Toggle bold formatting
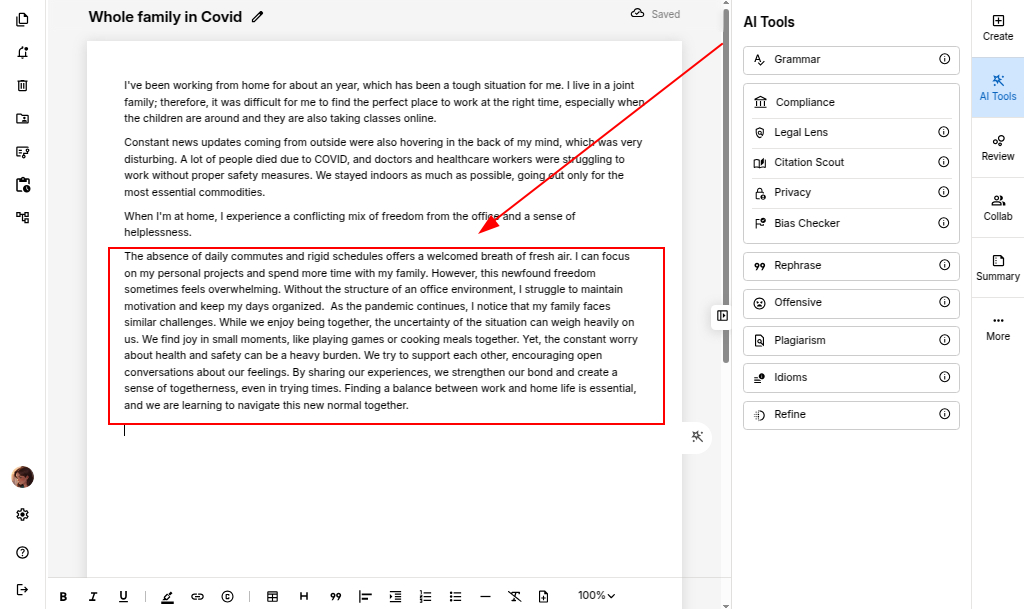This screenshot has height=609, width=1024. click(63, 597)
